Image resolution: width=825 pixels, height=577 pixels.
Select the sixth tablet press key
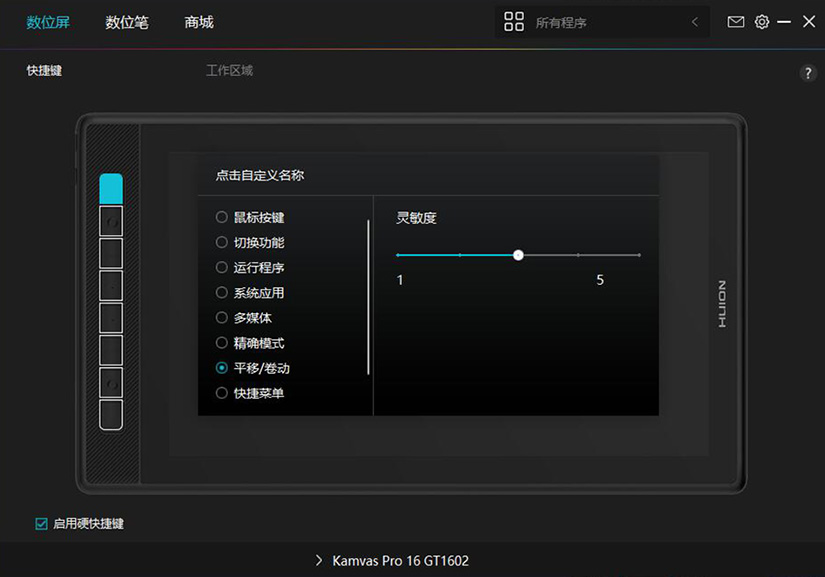coord(111,350)
